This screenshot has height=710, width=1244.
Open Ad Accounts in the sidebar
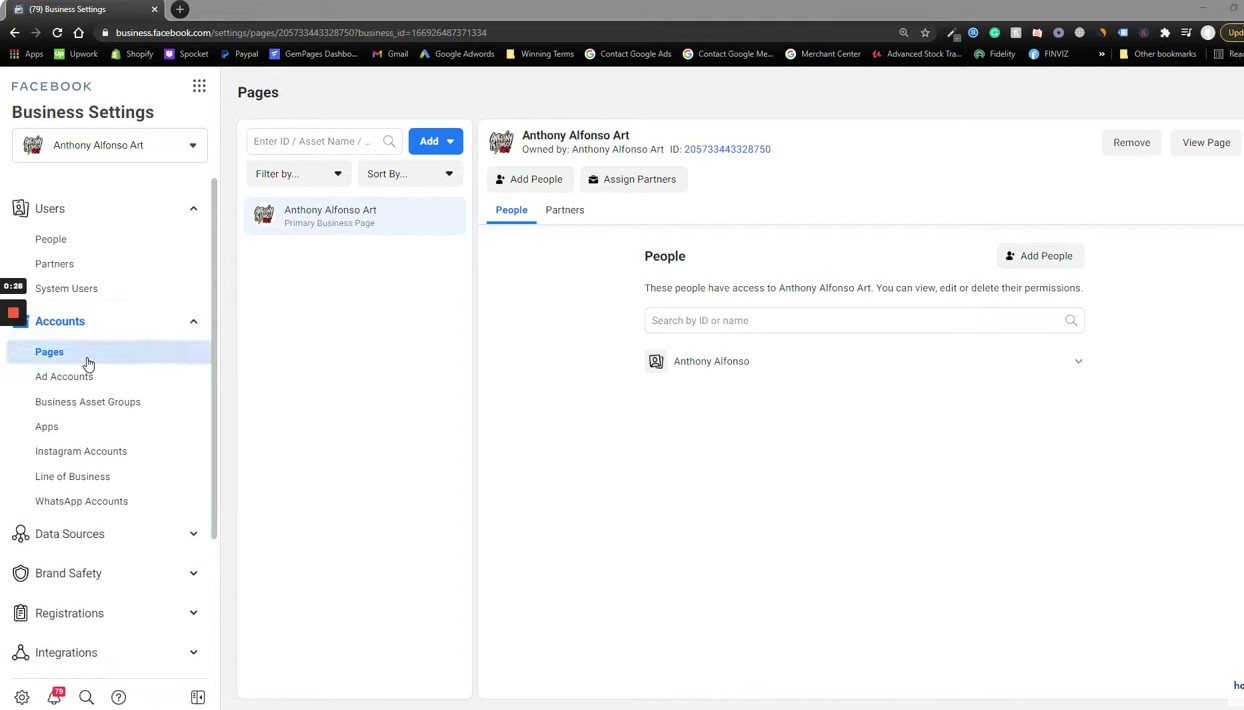coord(64,376)
